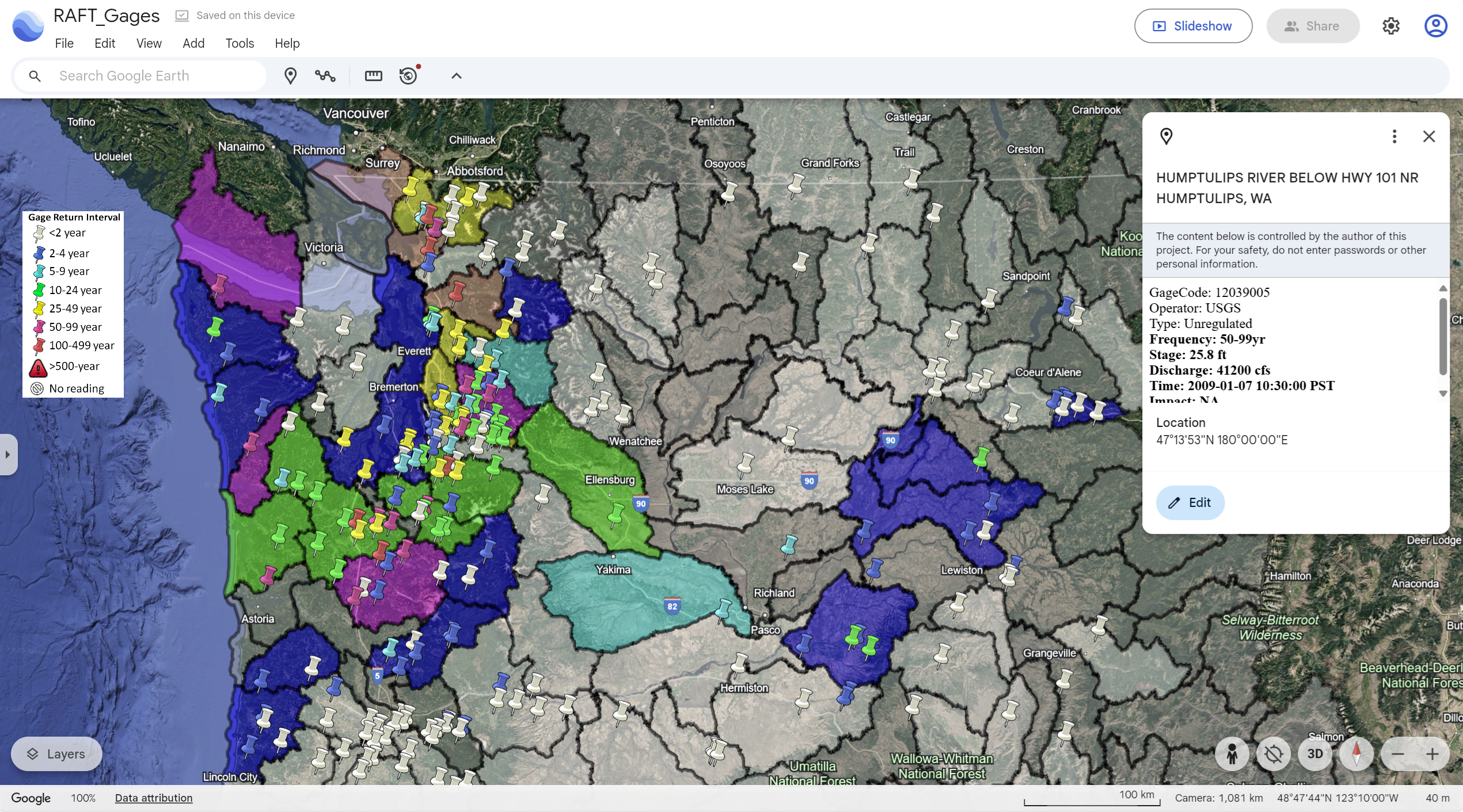Screen dimensions: 1463x812
Task: Click the saved-on-this-device status icon
Action: tap(182, 16)
